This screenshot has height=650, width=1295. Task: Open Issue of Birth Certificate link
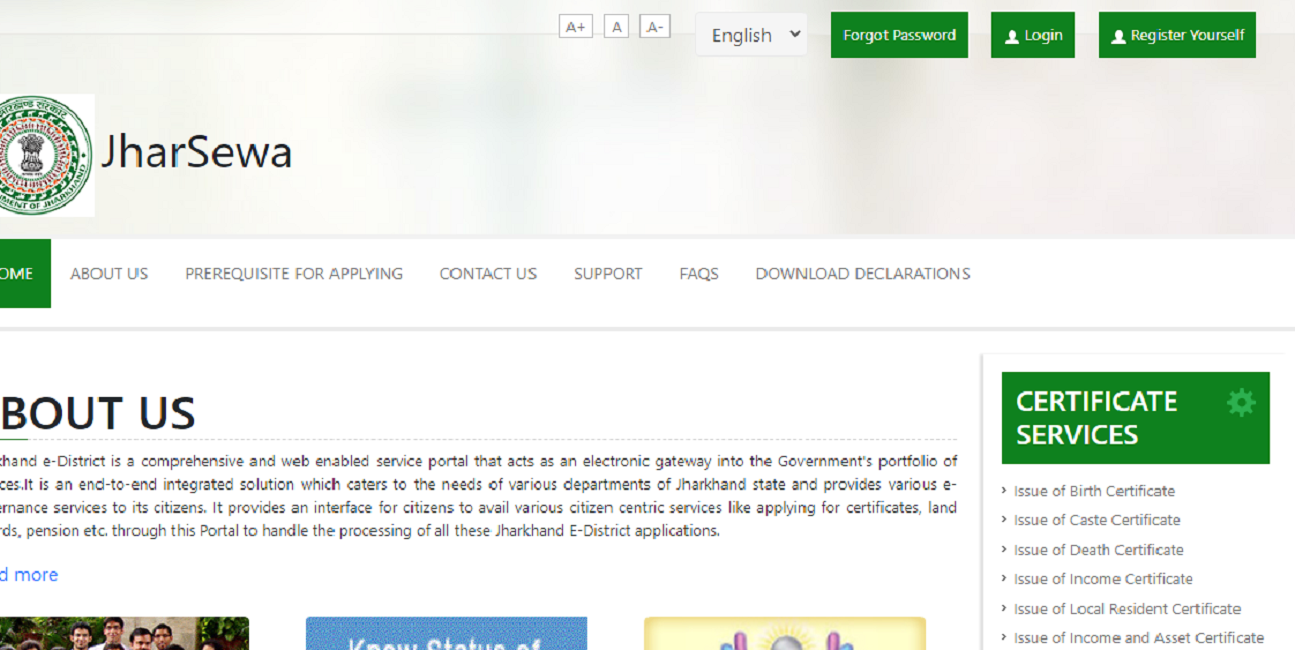tap(1094, 491)
